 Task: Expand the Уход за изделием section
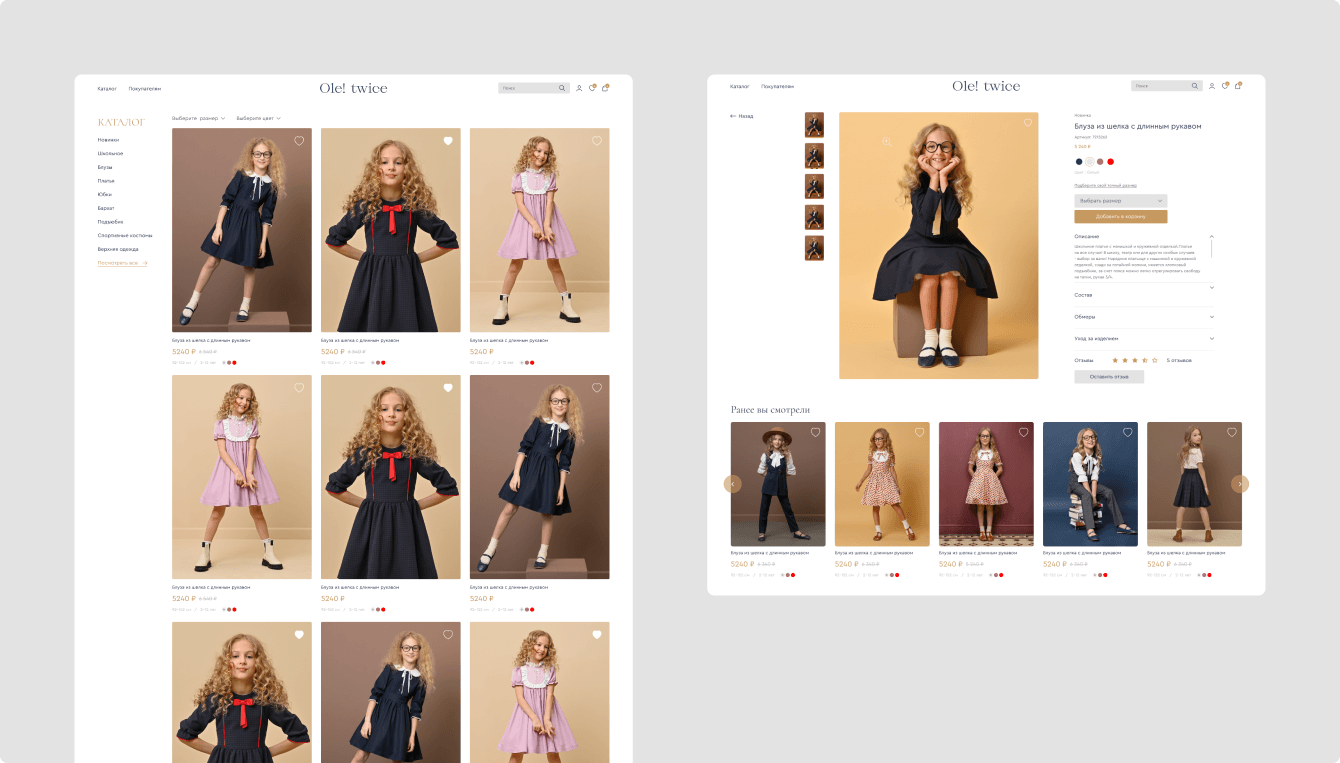(x=1144, y=339)
